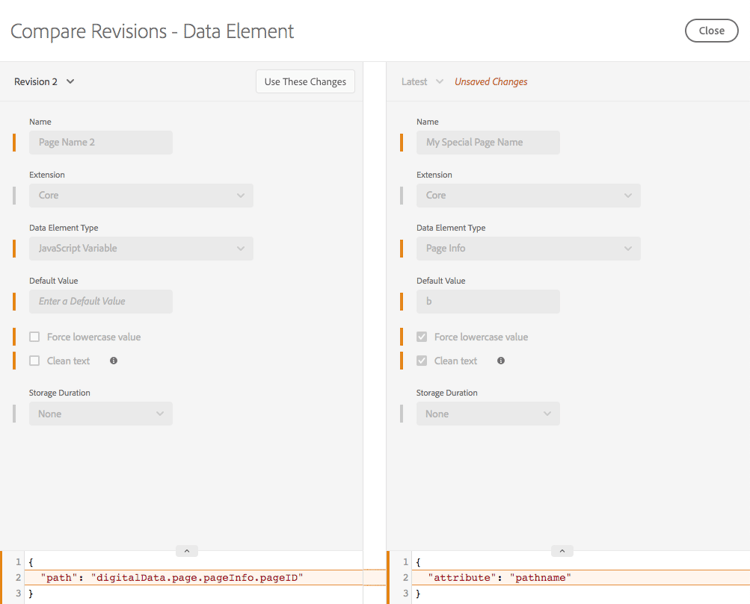The height and width of the screenshot is (604, 750).
Task: Open JavaScript Variable data element type dropdown
Action: pyautogui.click(x=141, y=249)
